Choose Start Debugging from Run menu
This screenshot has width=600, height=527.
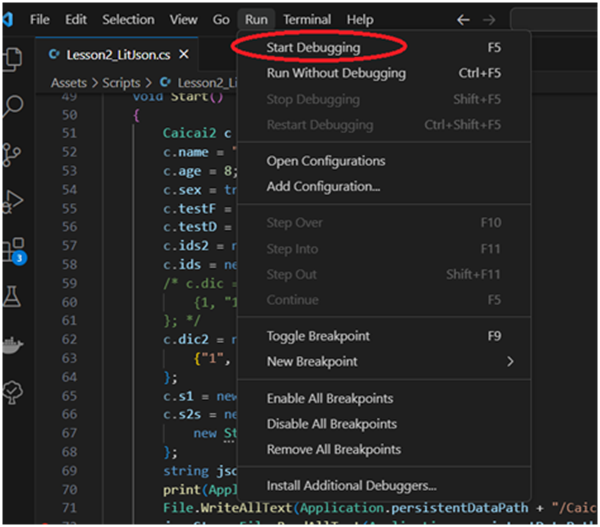(x=384, y=47)
